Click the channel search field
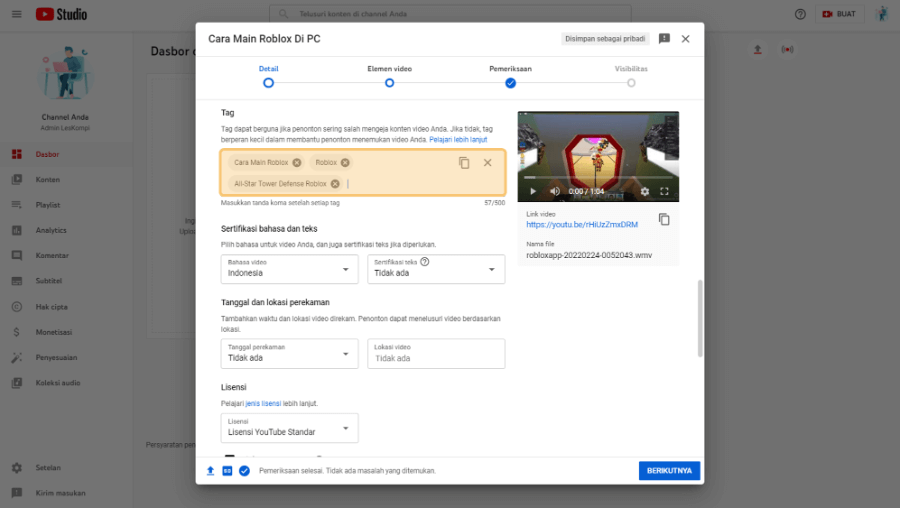Screen dimensions: 900x508 coord(450,14)
